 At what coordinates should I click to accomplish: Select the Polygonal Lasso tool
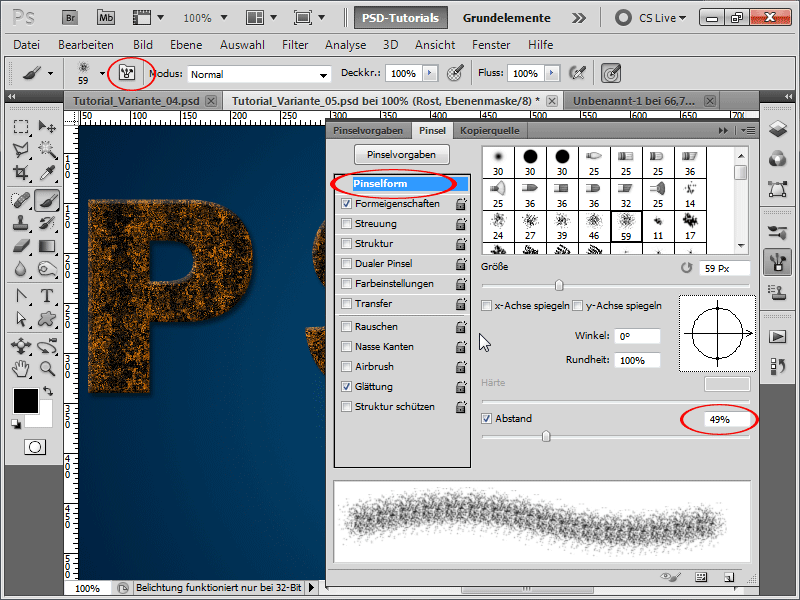(21, 149)
